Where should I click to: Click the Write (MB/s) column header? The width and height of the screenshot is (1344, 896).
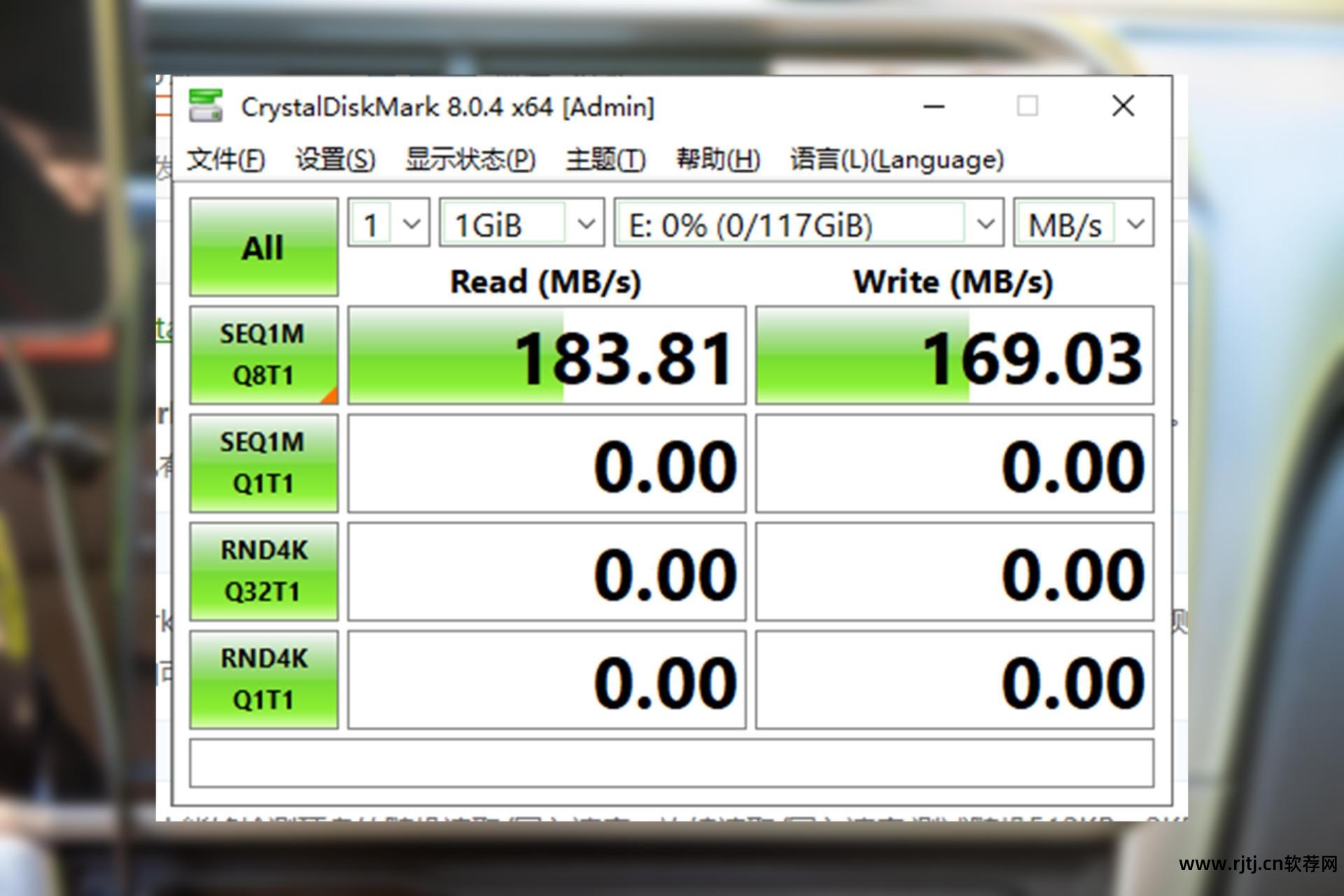pos(953,282)
